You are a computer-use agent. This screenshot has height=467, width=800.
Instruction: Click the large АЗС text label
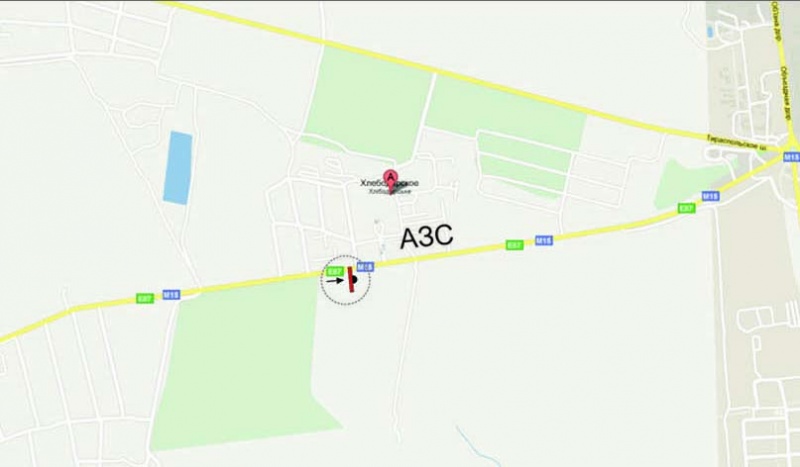point(427,238)
